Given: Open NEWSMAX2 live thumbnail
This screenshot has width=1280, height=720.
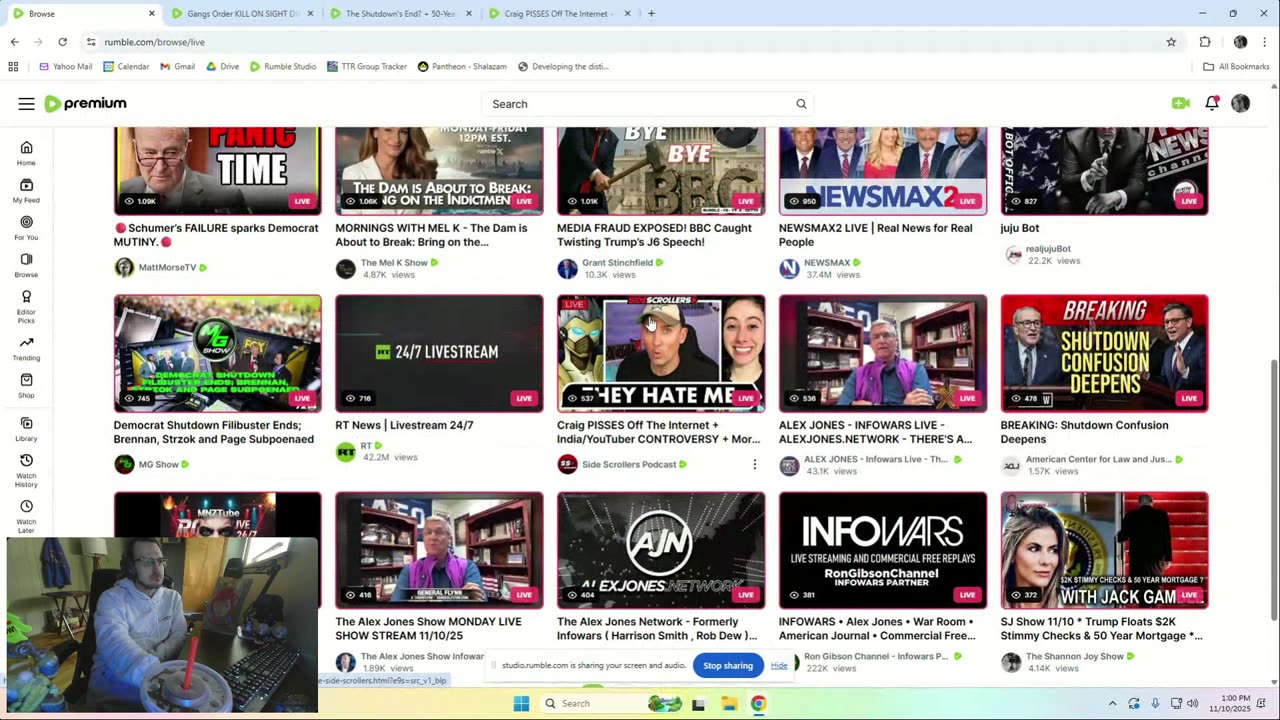Looking at the screenshot, I should point(883,171).
